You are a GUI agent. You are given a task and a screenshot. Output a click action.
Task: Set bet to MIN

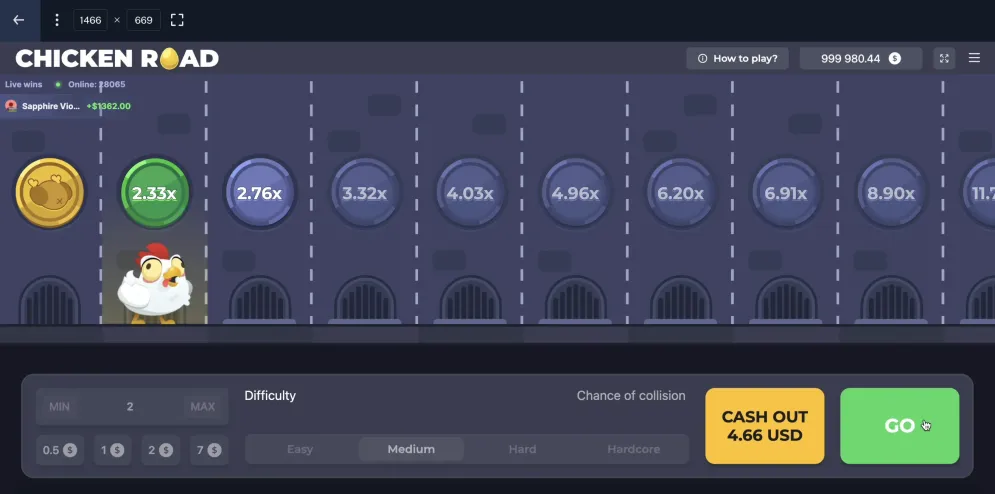tap(59, 407)
